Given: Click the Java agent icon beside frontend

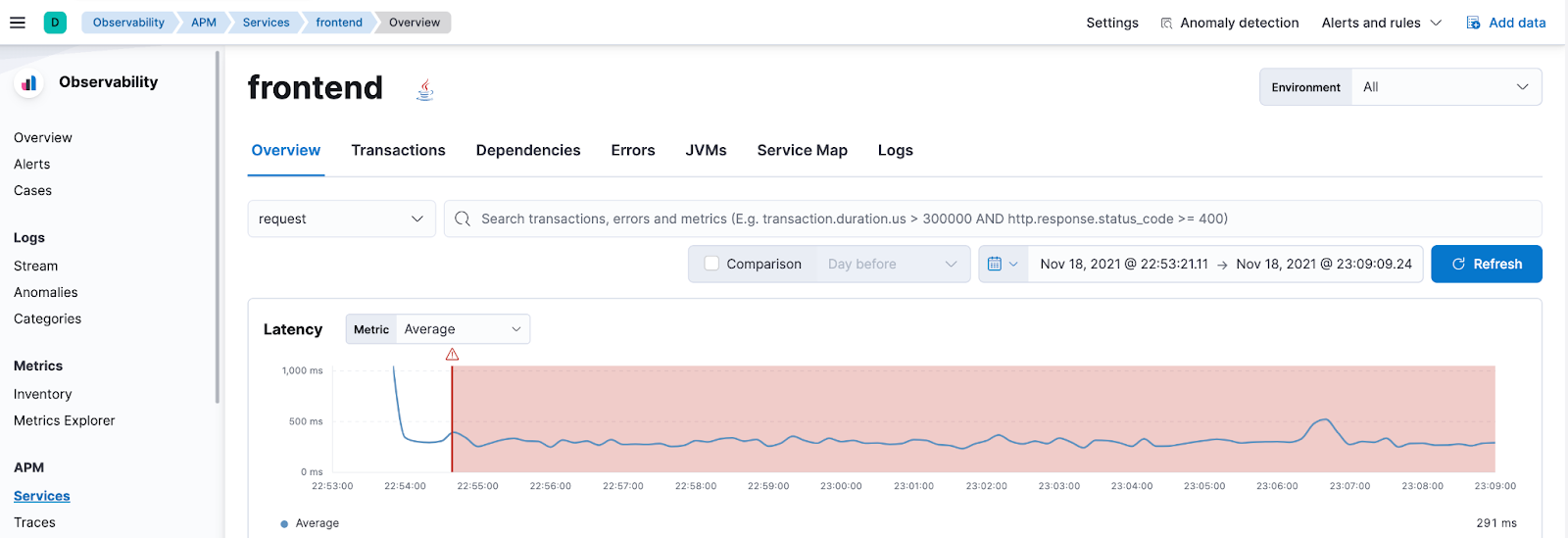Looking at the screenshot, I should pos(424,90).
